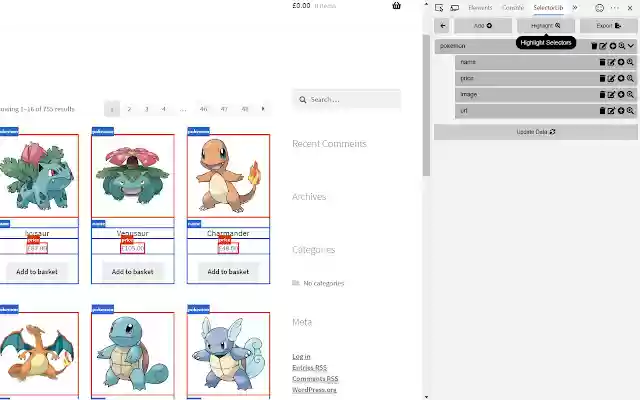Open the shopping basket icon
640x400 pixels.
pyautogui.click(x=396, y=5)
